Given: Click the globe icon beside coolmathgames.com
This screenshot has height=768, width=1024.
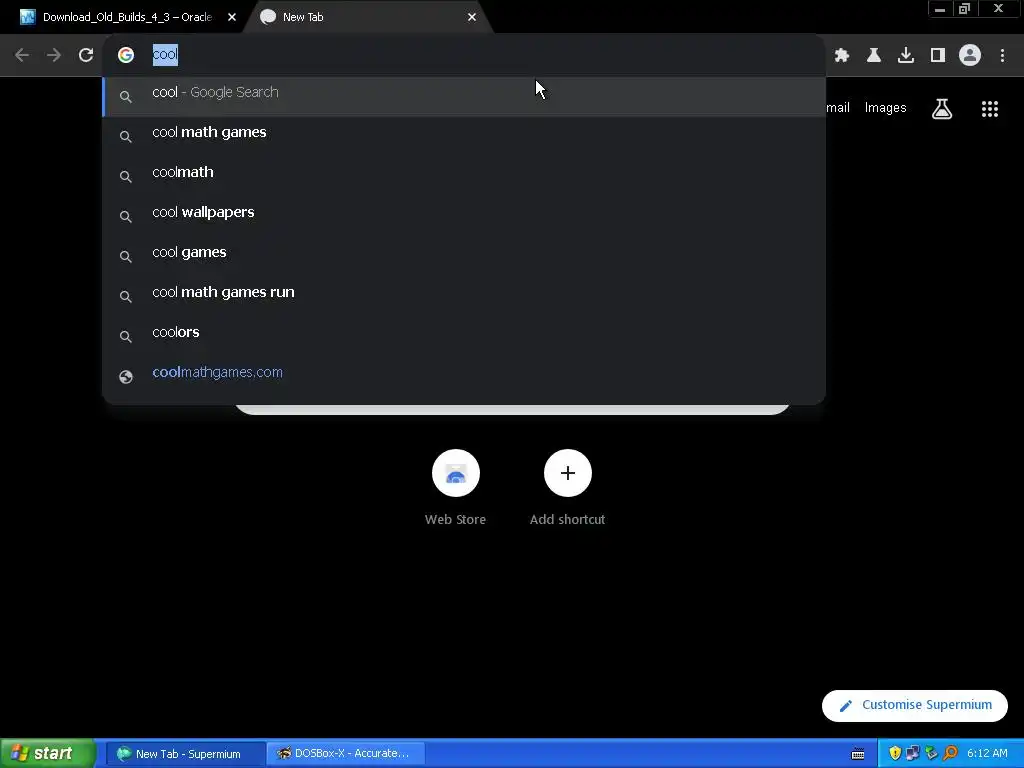Looking at the screenshot, I should (x=126, y=377).
